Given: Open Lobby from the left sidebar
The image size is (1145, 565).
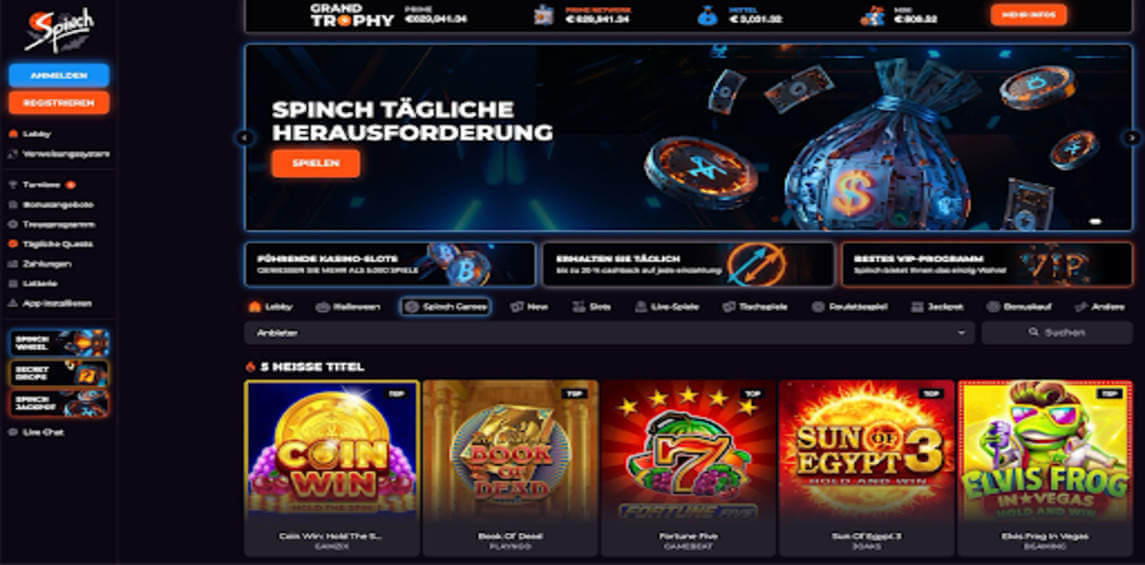Looking at the screenshot, I should [x=31, y=134].
